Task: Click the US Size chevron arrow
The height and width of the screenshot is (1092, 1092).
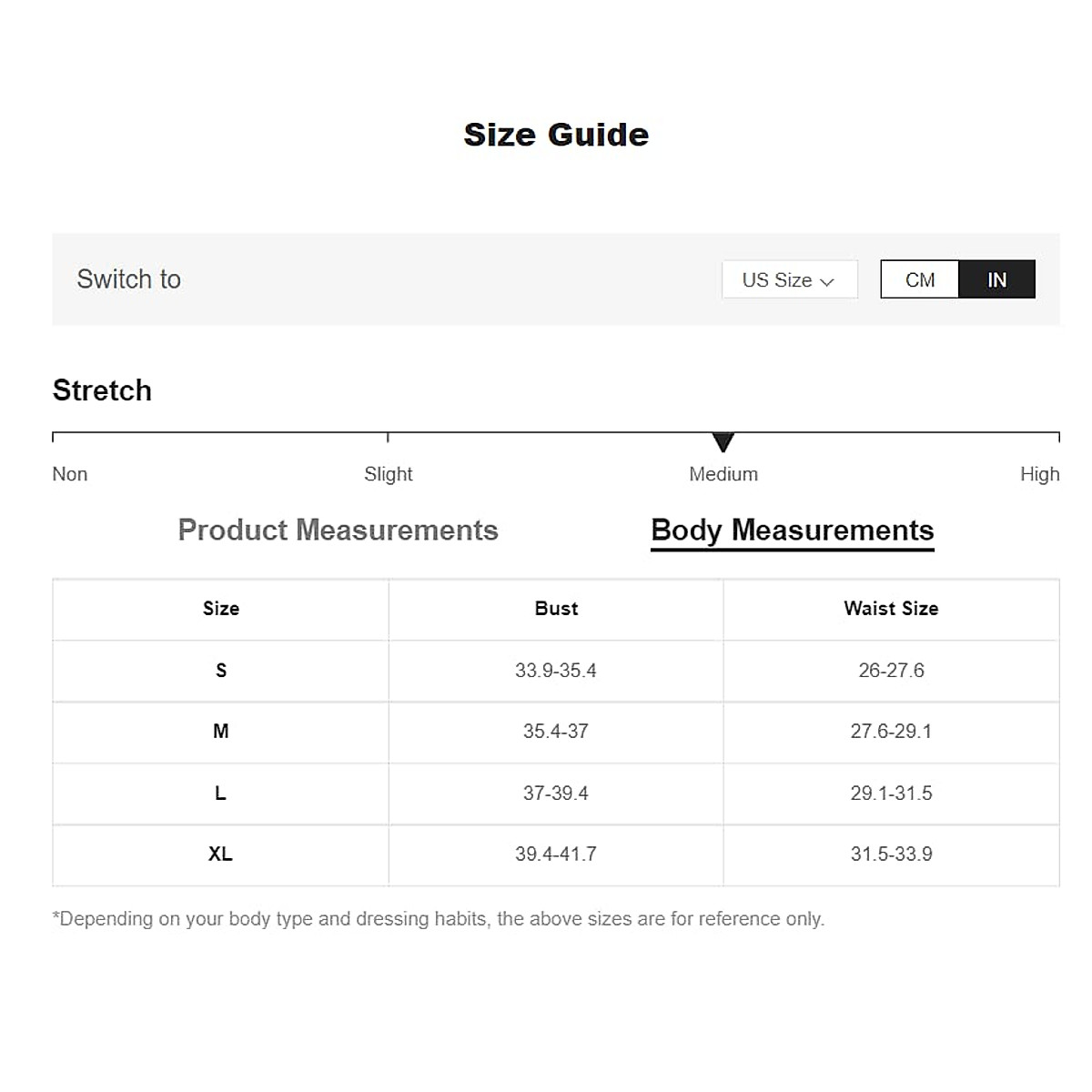Action: [827, 281]
